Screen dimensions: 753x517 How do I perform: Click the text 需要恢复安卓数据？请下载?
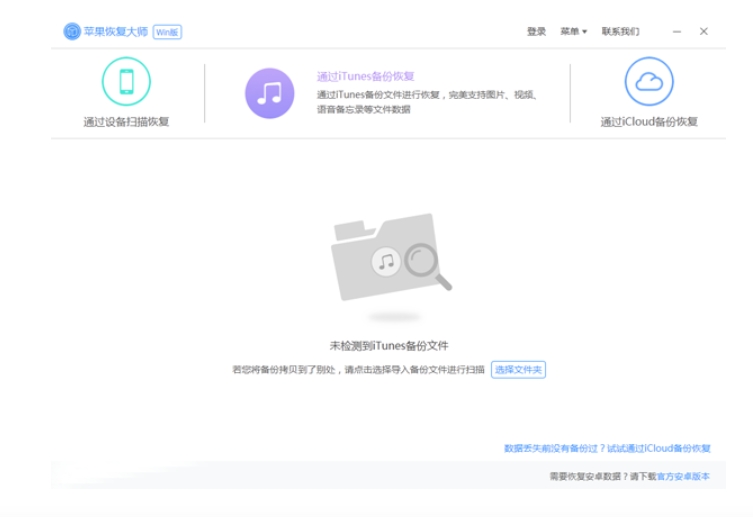coord(603,476)
